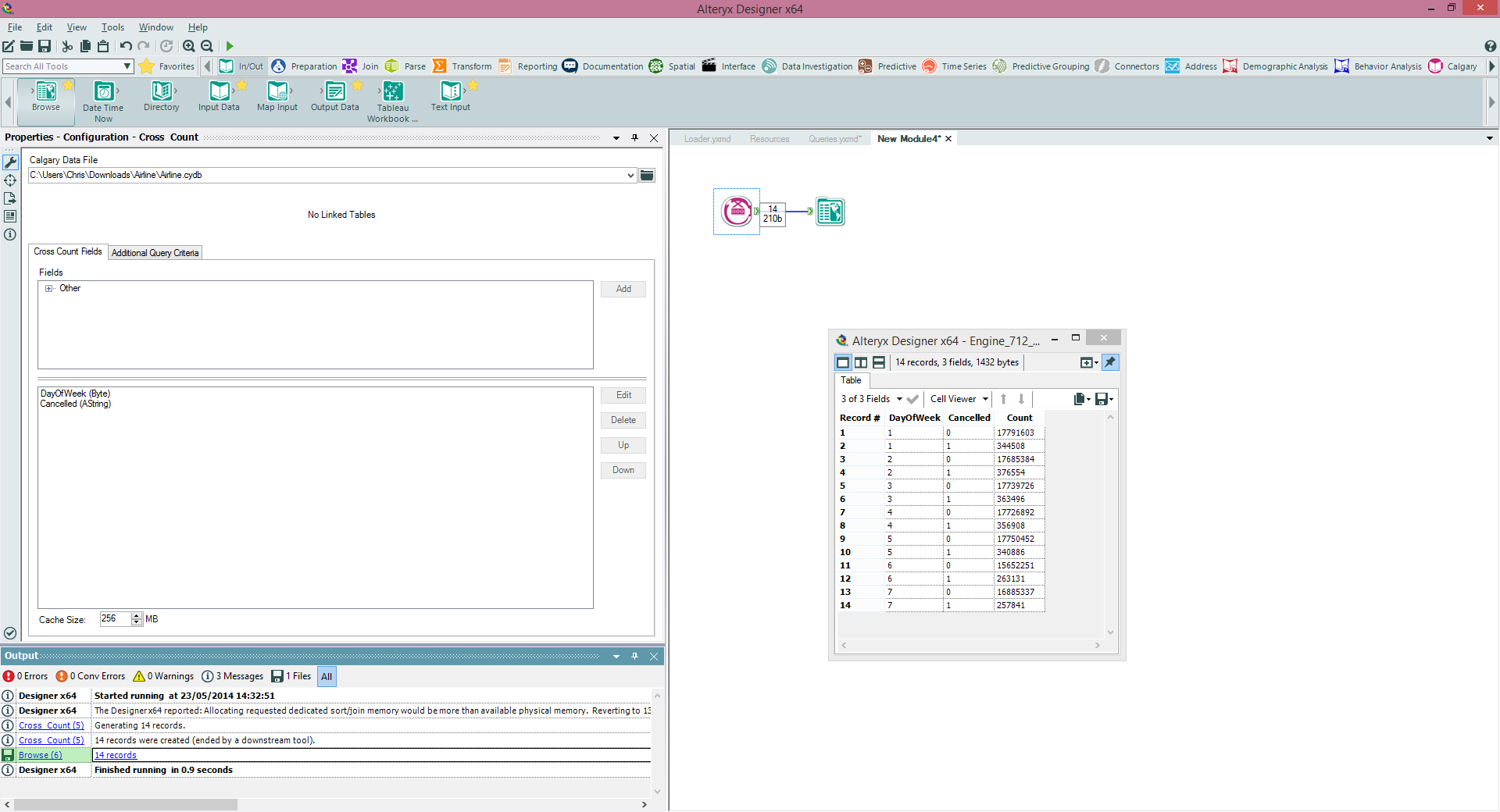Switch to Additional Query Criteria tab
1500x812 pixels.
(155, 253)
